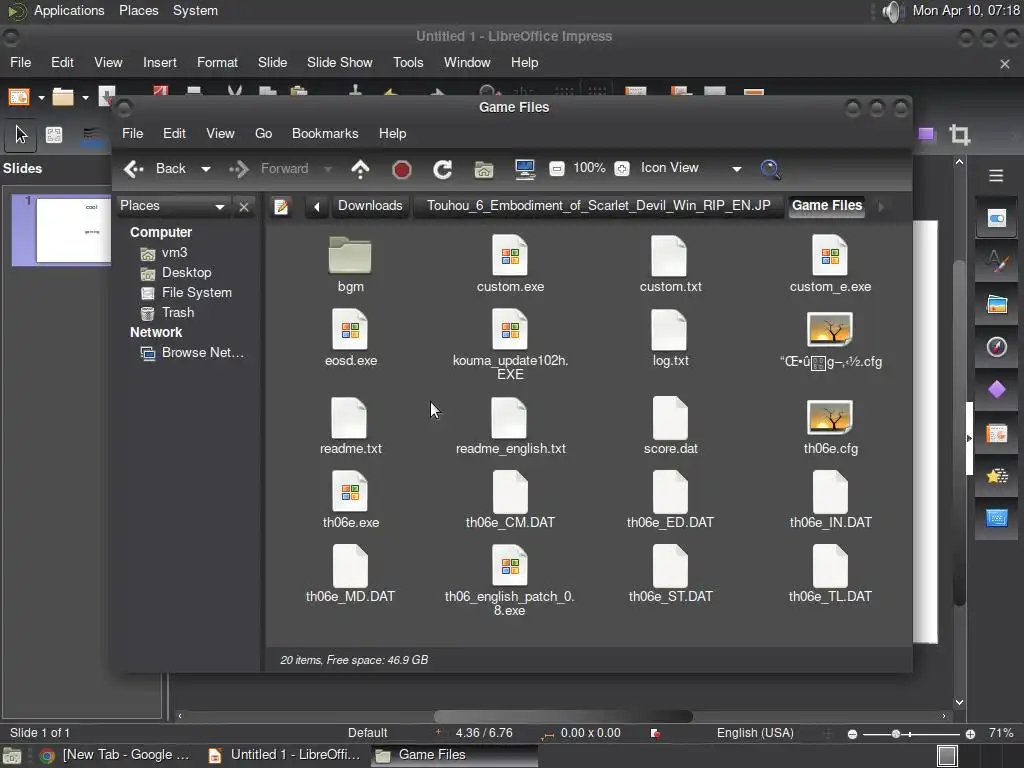Select custom.exe file icon
This screenshot has height=768, width=1024.
(x=510, y=255)
